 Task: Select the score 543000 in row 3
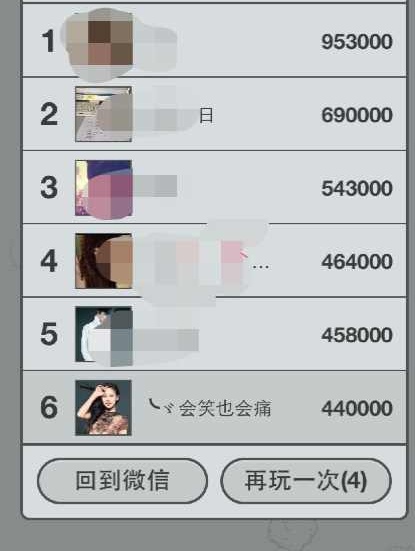pos(357,188)
